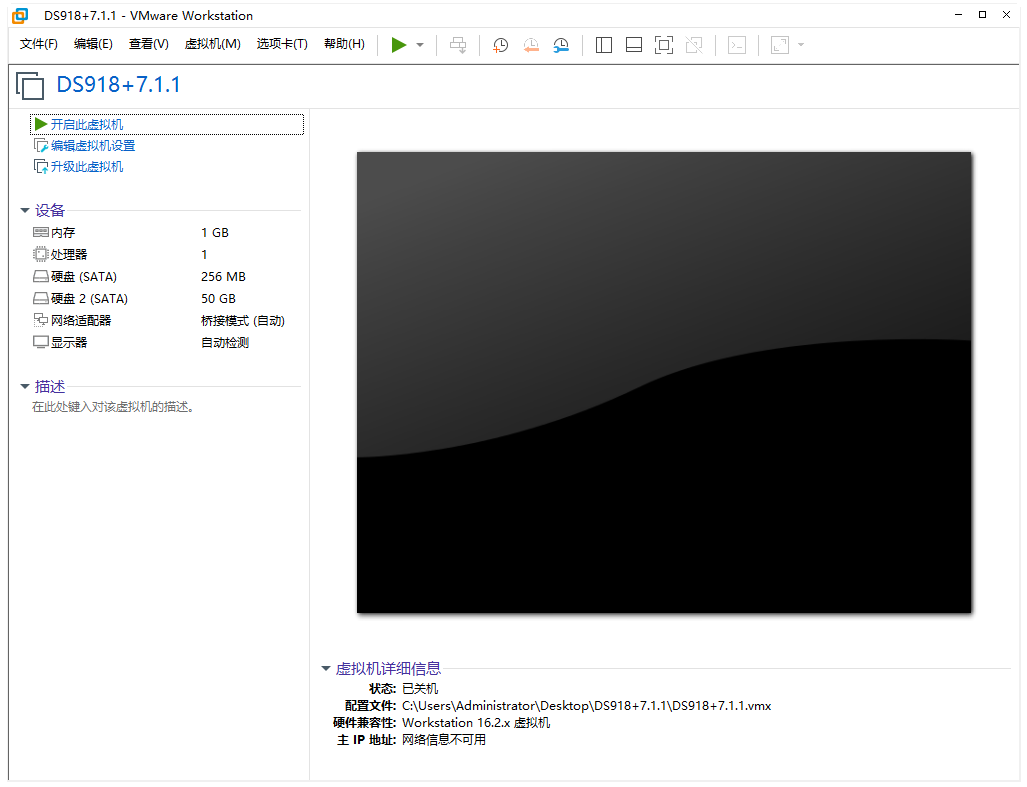The width and height of the screenshot is (1027, 787).
Task: Open the snapshot manager icon
Action: coord(561,45)
